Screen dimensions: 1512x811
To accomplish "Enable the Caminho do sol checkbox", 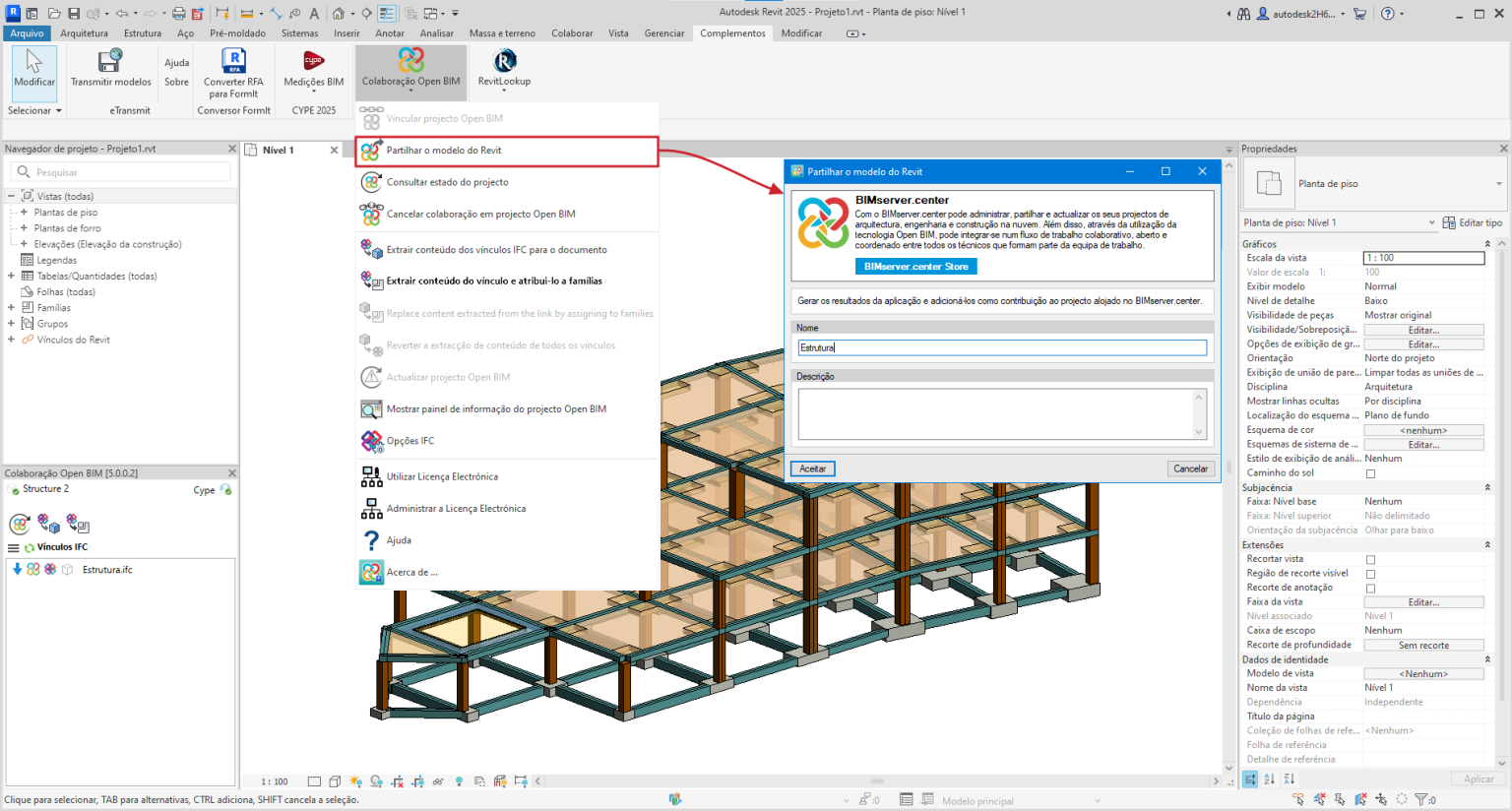I will click(x=1370, y=473).
